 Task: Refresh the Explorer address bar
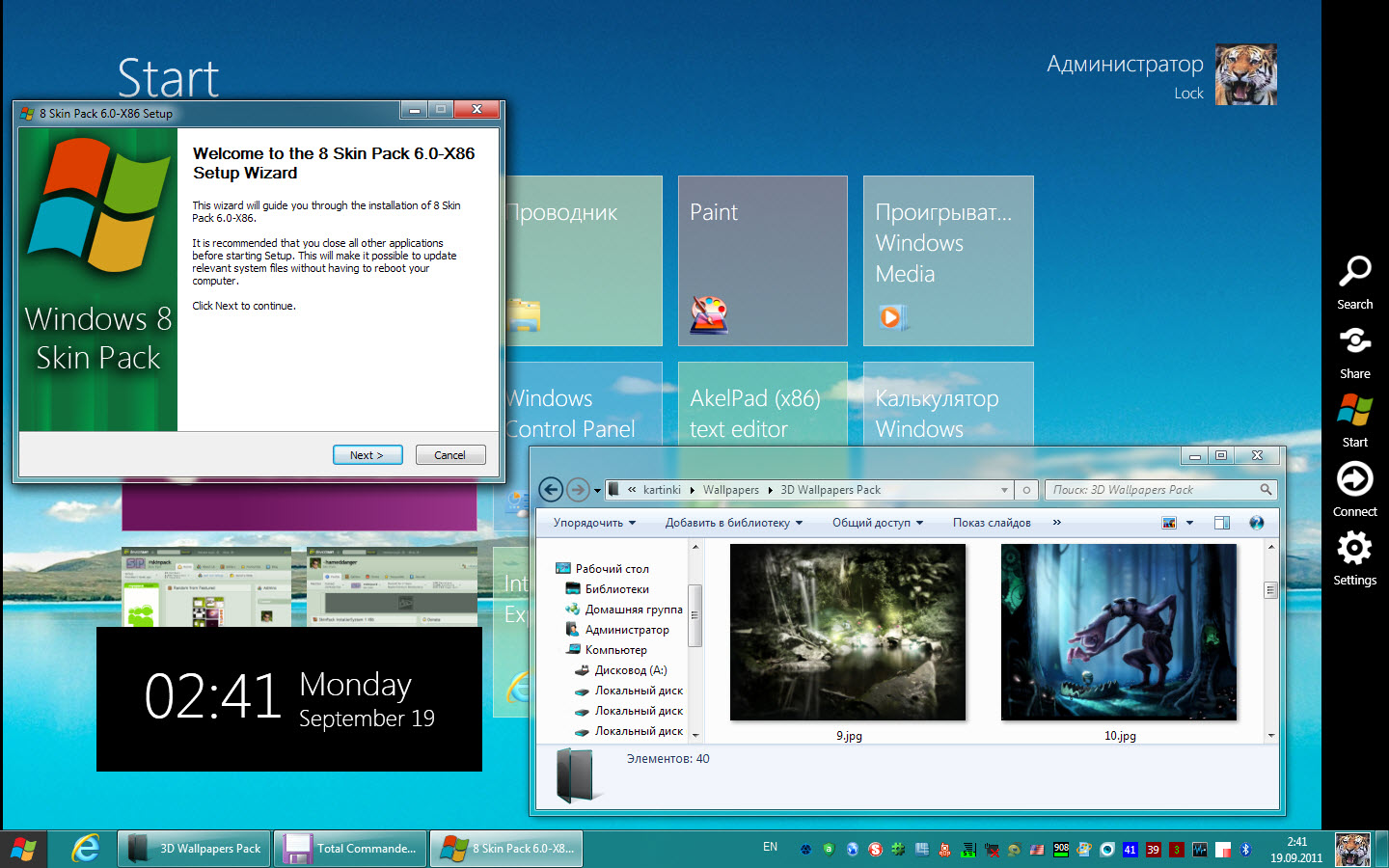point(1026,490)
